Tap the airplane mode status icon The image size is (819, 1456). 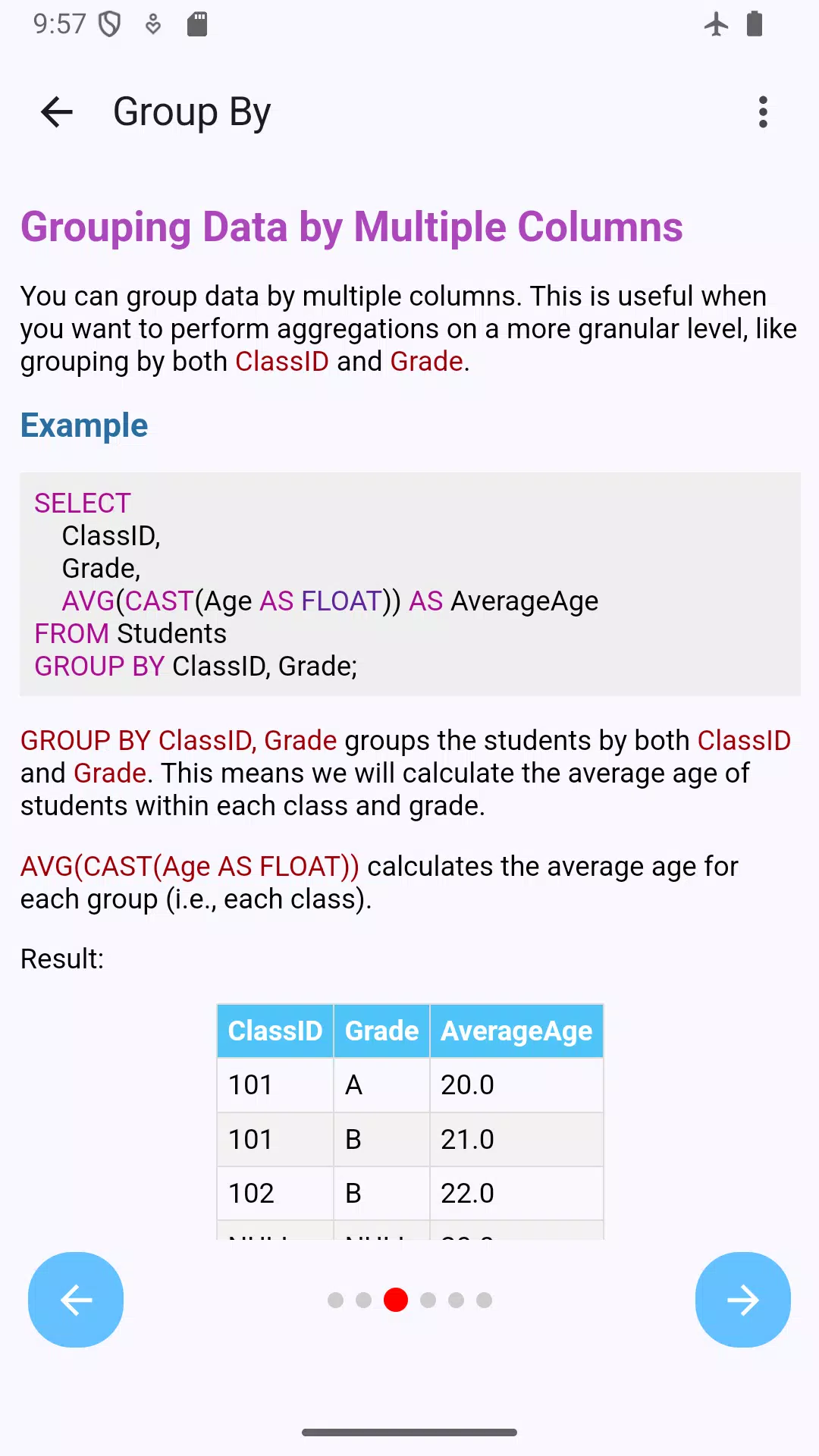pyautogui.click(x=716, y=24)
